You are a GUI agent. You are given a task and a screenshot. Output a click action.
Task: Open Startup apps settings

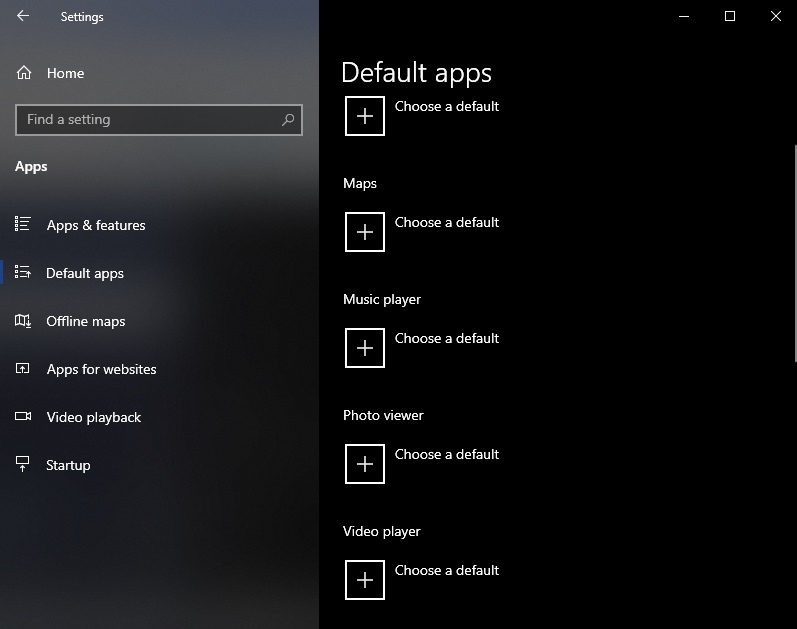68,465
